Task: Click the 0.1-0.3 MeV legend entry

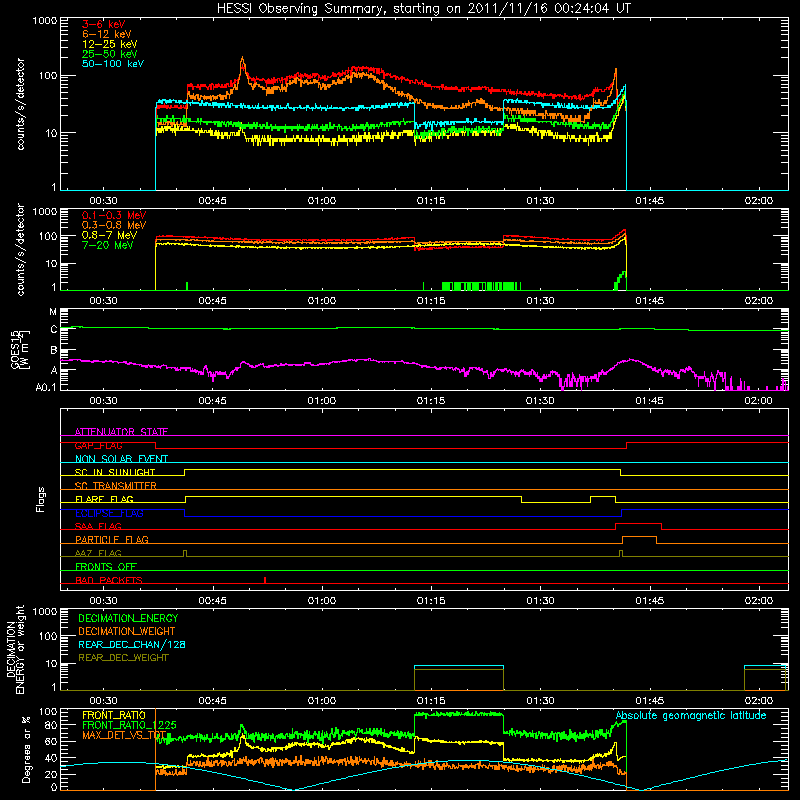Action: pyautogui.click(x=114, y=215)
